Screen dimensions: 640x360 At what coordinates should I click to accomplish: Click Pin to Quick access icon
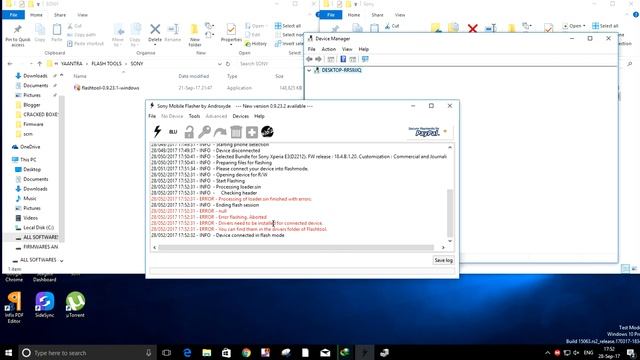pos(18,35)
